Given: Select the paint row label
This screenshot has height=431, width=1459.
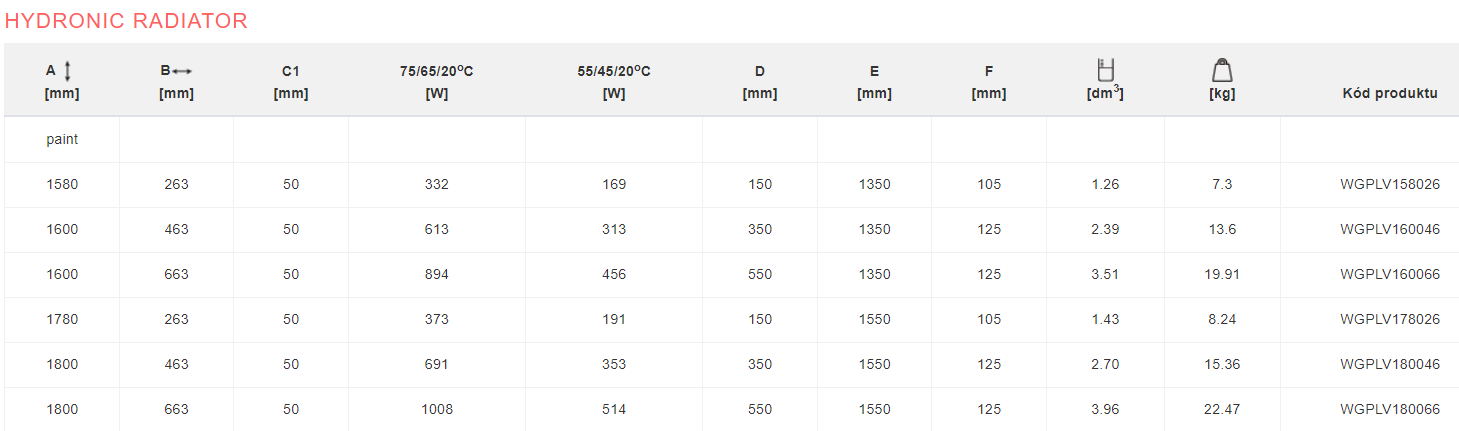Looking at the screenshot, I should coord(62,140).
